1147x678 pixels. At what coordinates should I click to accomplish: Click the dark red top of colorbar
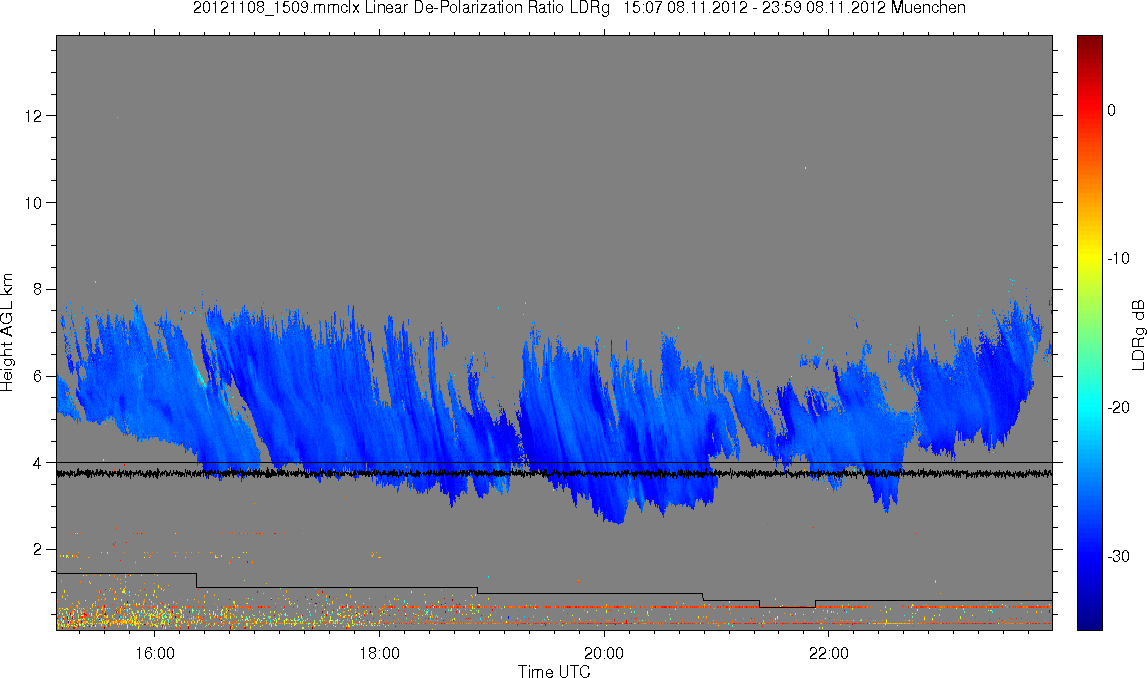pos(1089,42)
